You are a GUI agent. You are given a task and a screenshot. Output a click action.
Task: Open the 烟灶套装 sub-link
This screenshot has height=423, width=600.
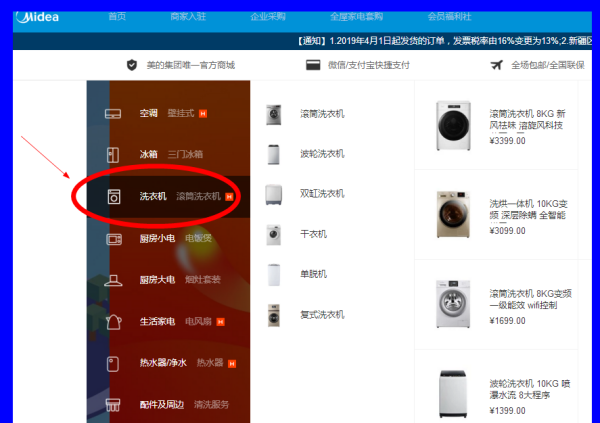[203, 279]
